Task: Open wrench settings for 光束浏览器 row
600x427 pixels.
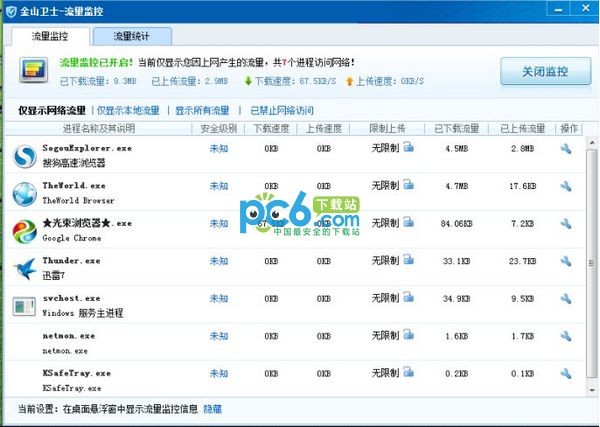Action: (566, 223)
